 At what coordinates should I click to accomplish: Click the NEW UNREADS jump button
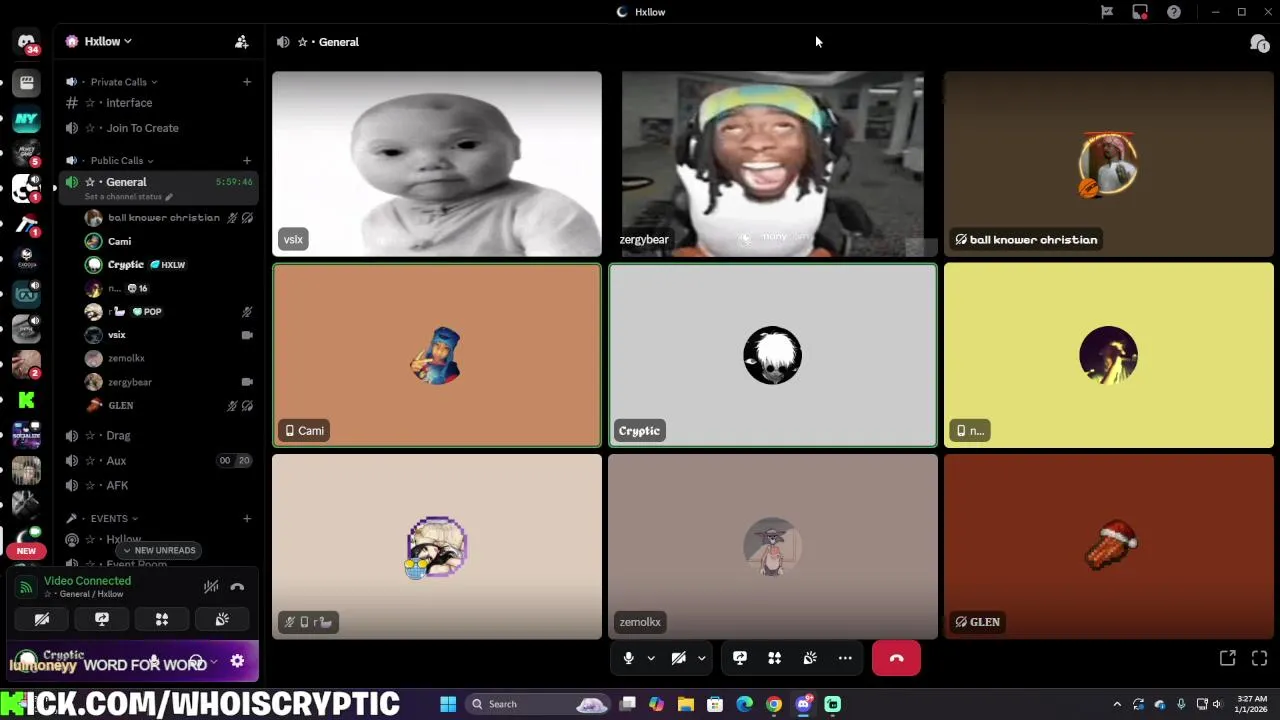click(x=159, y=550)
